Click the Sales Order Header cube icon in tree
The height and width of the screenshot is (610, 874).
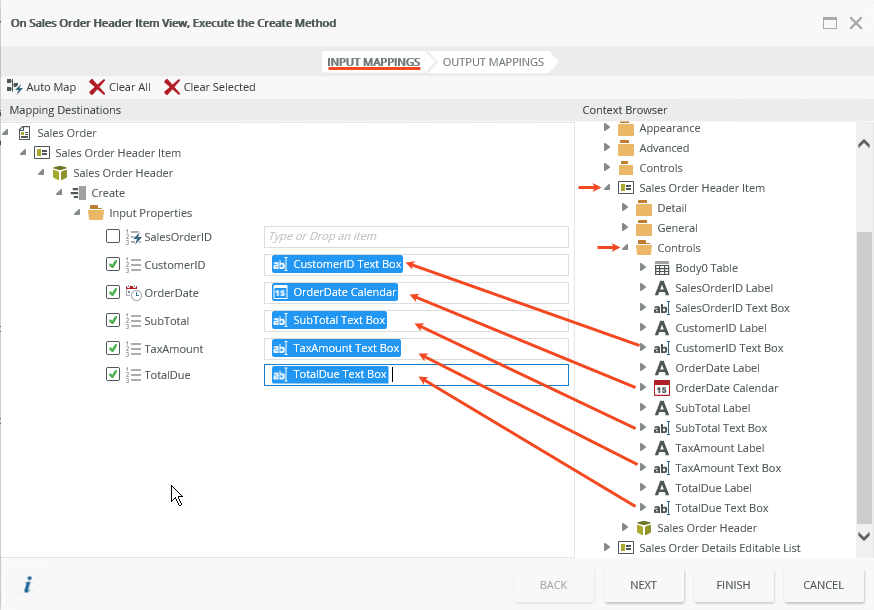(x=60, y=173)
